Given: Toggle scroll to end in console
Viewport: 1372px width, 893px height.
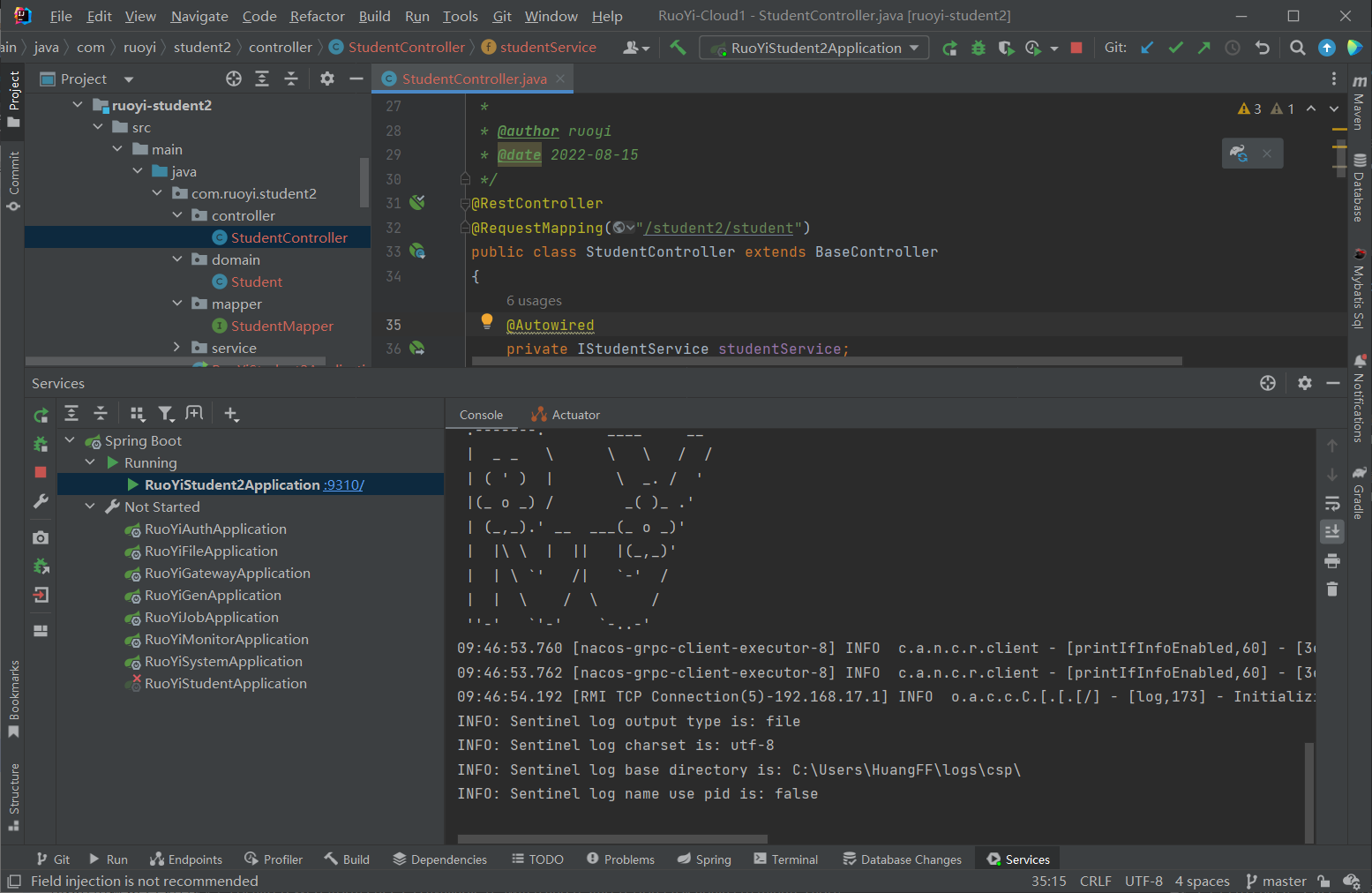Looking at the screenshot, I should 1332,531.
